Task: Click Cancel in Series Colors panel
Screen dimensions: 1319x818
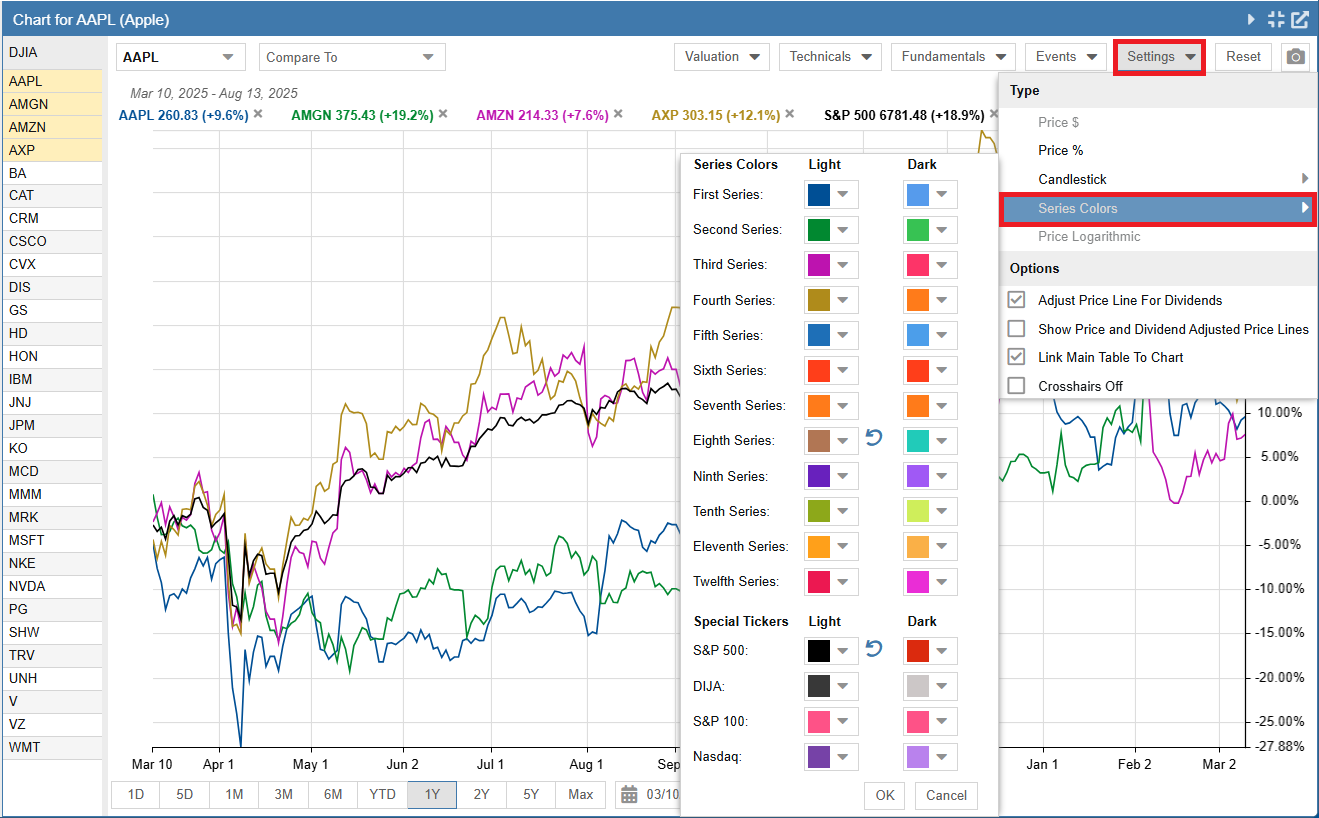Action: (x=946, y=795)
